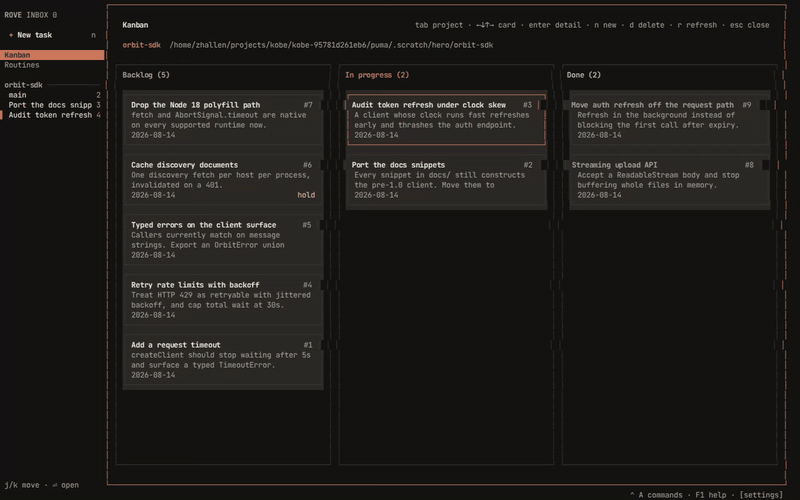Select the Done (2) column header
Screen dimensions: 800x500
584,75
